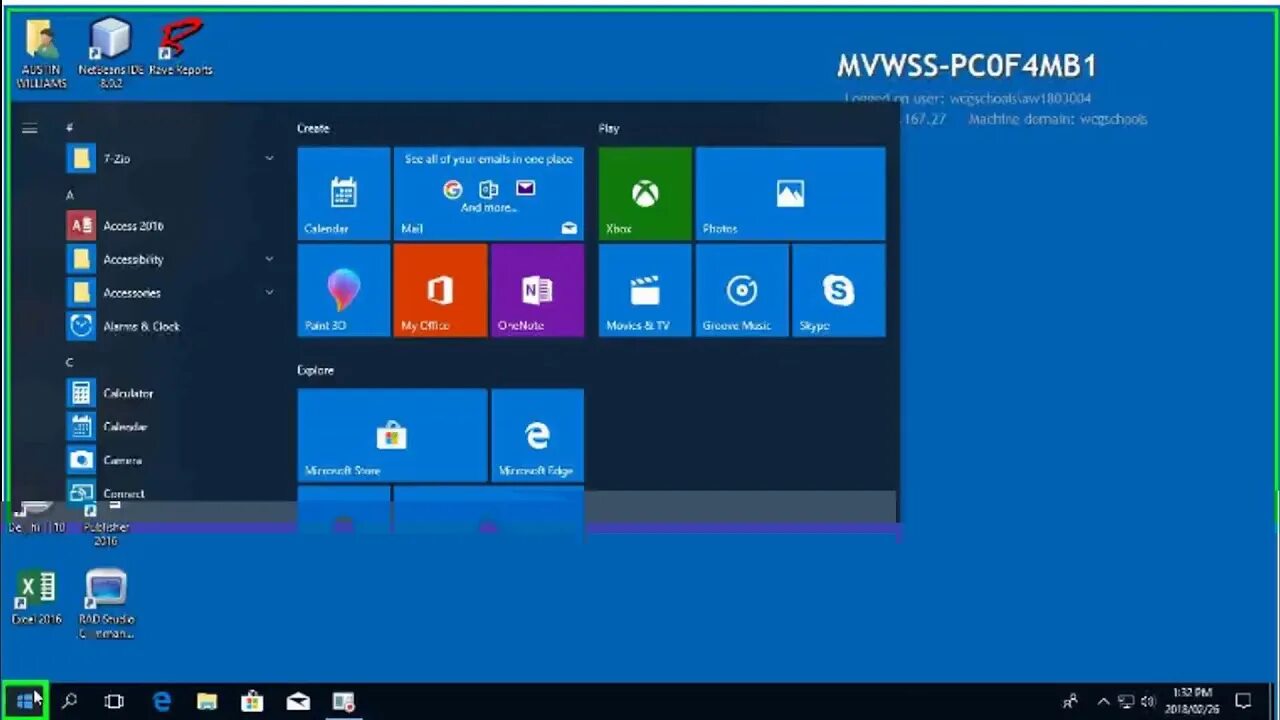Viewport: 1280px width, 720px height.
Task: Click the 'A' letter header in app list
Action: point(69,195)
